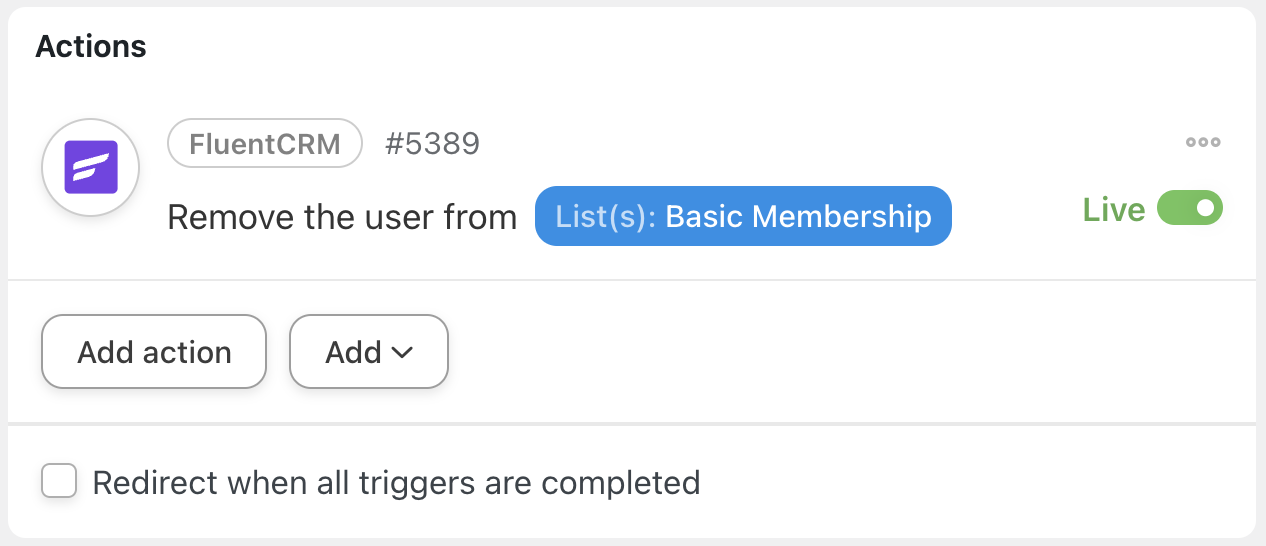Viewport: 1266px width, 546px height.
Task: Click the "List(s):" prefix in blue token
Action: tap(606, 216)
